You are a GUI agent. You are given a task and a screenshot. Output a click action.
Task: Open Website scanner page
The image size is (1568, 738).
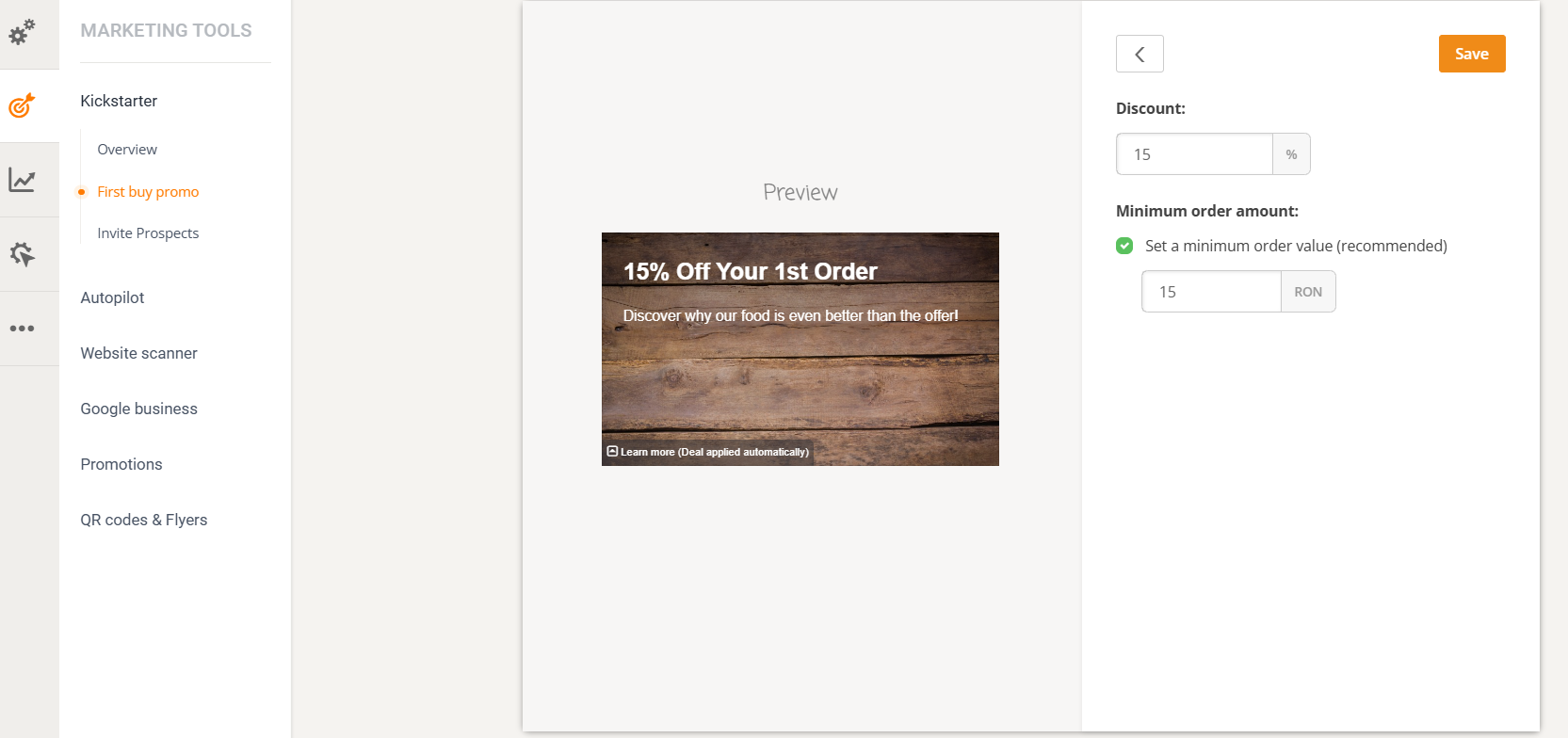pyautogui.click(x=138, y=353)
